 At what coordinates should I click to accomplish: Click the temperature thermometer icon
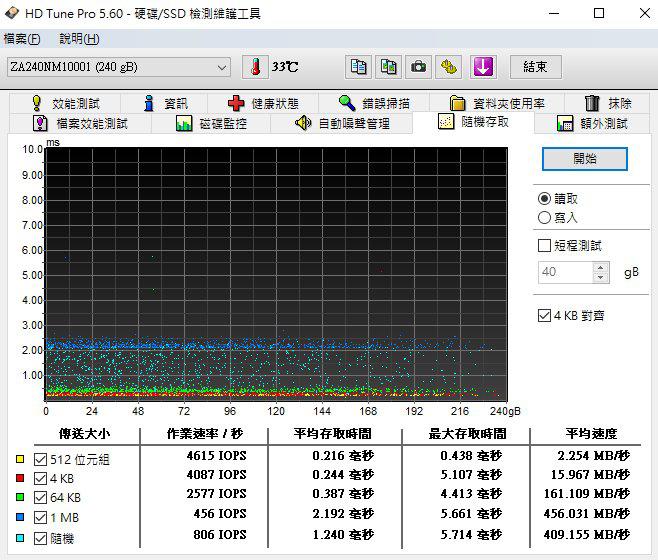click(256, 67)
